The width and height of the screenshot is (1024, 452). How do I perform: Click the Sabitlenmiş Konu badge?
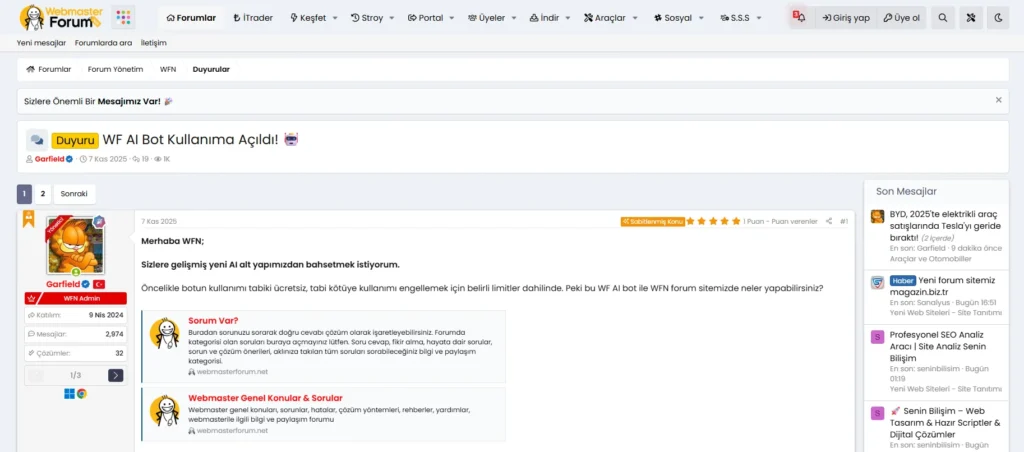point(652,221)
